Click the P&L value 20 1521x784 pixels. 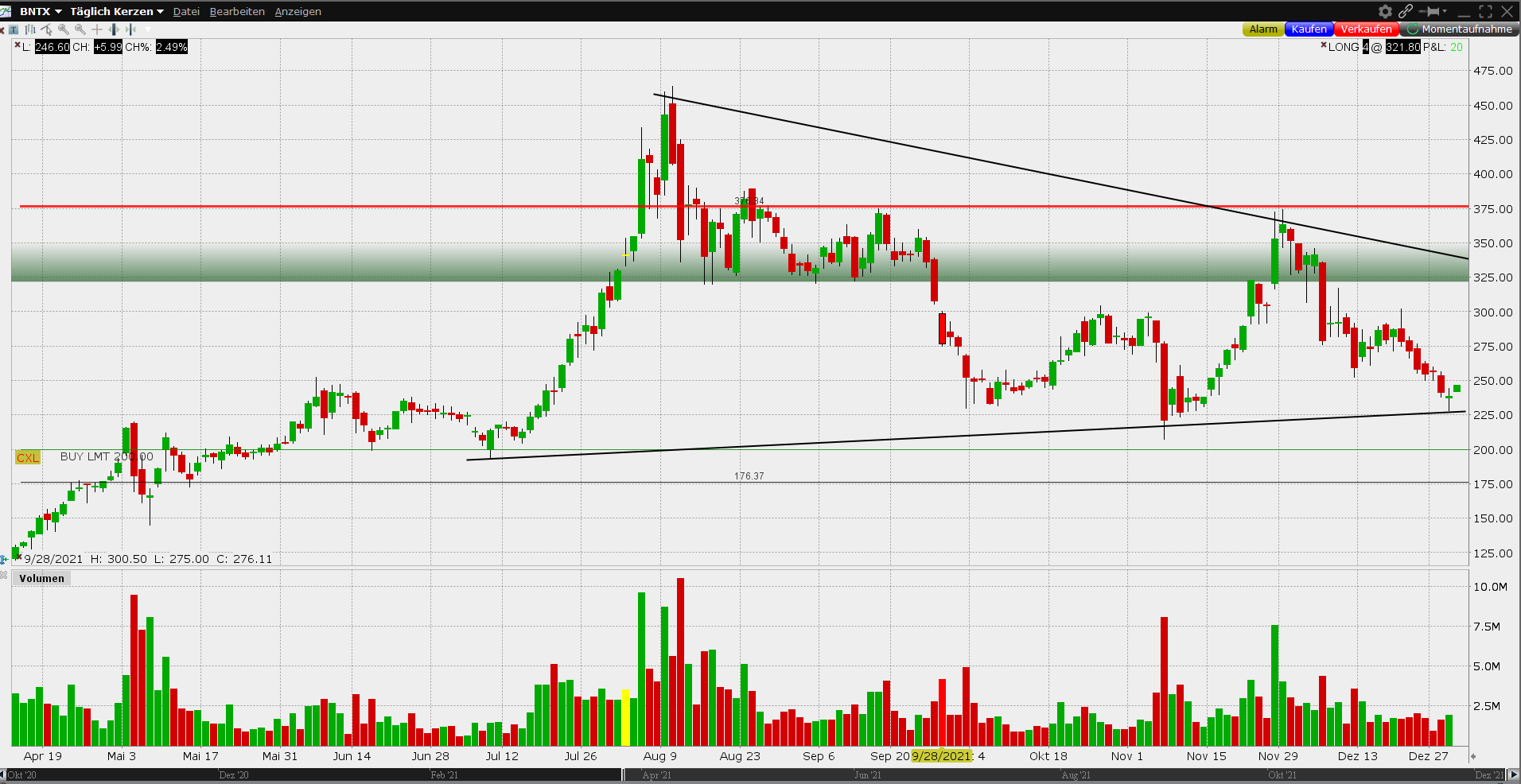pos(1457,47)
